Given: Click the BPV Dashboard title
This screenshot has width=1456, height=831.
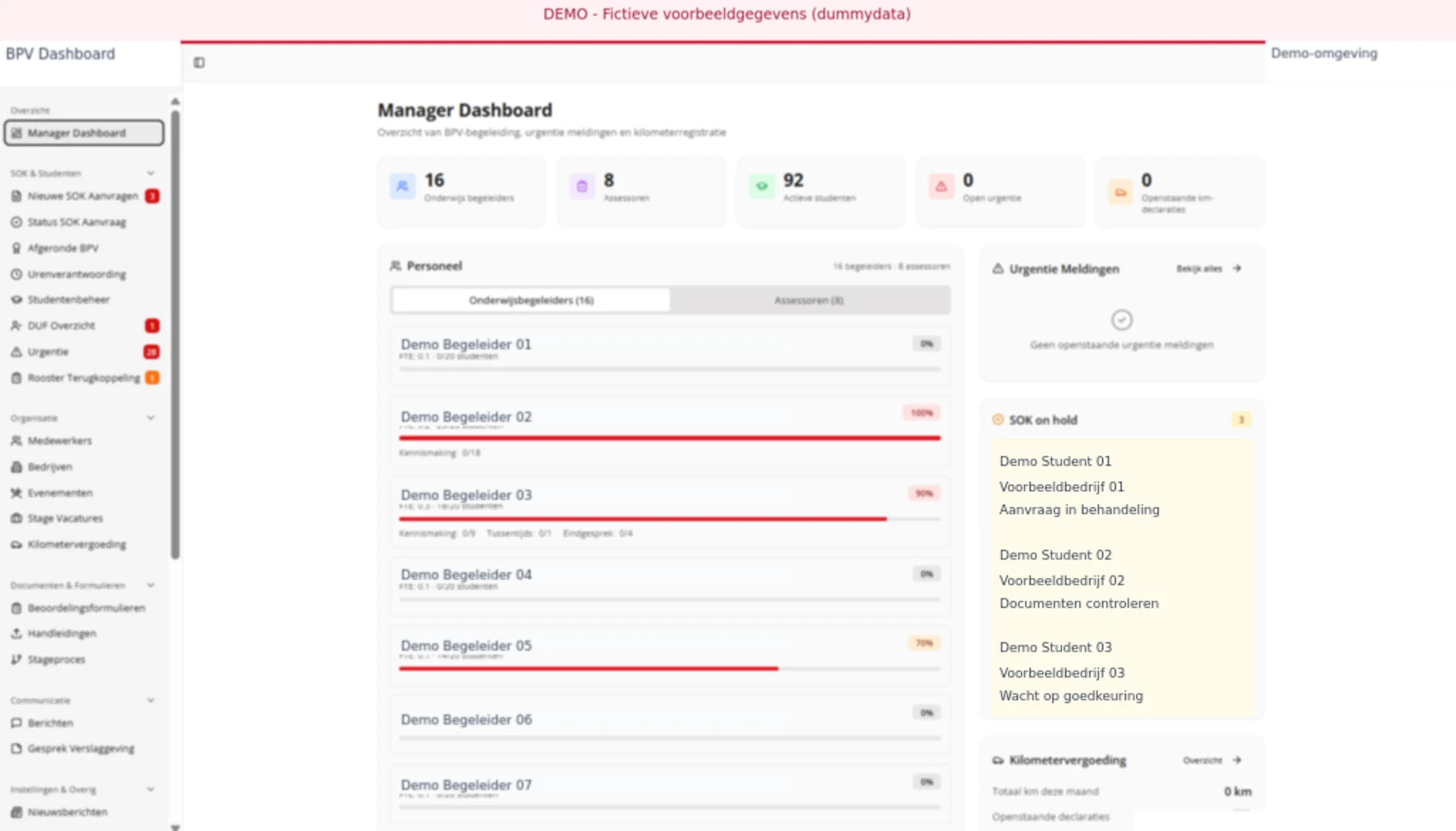Looking at the screenshot, I should coord(61,54).
